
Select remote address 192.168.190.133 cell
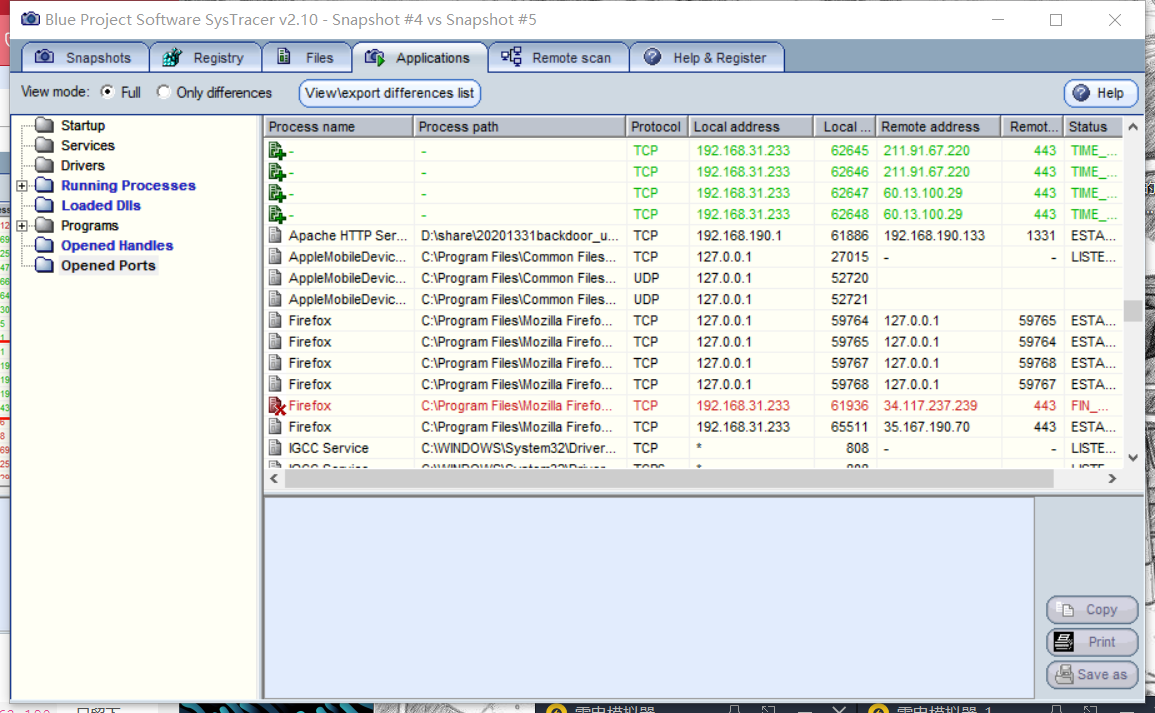click(x=934, y=236)
